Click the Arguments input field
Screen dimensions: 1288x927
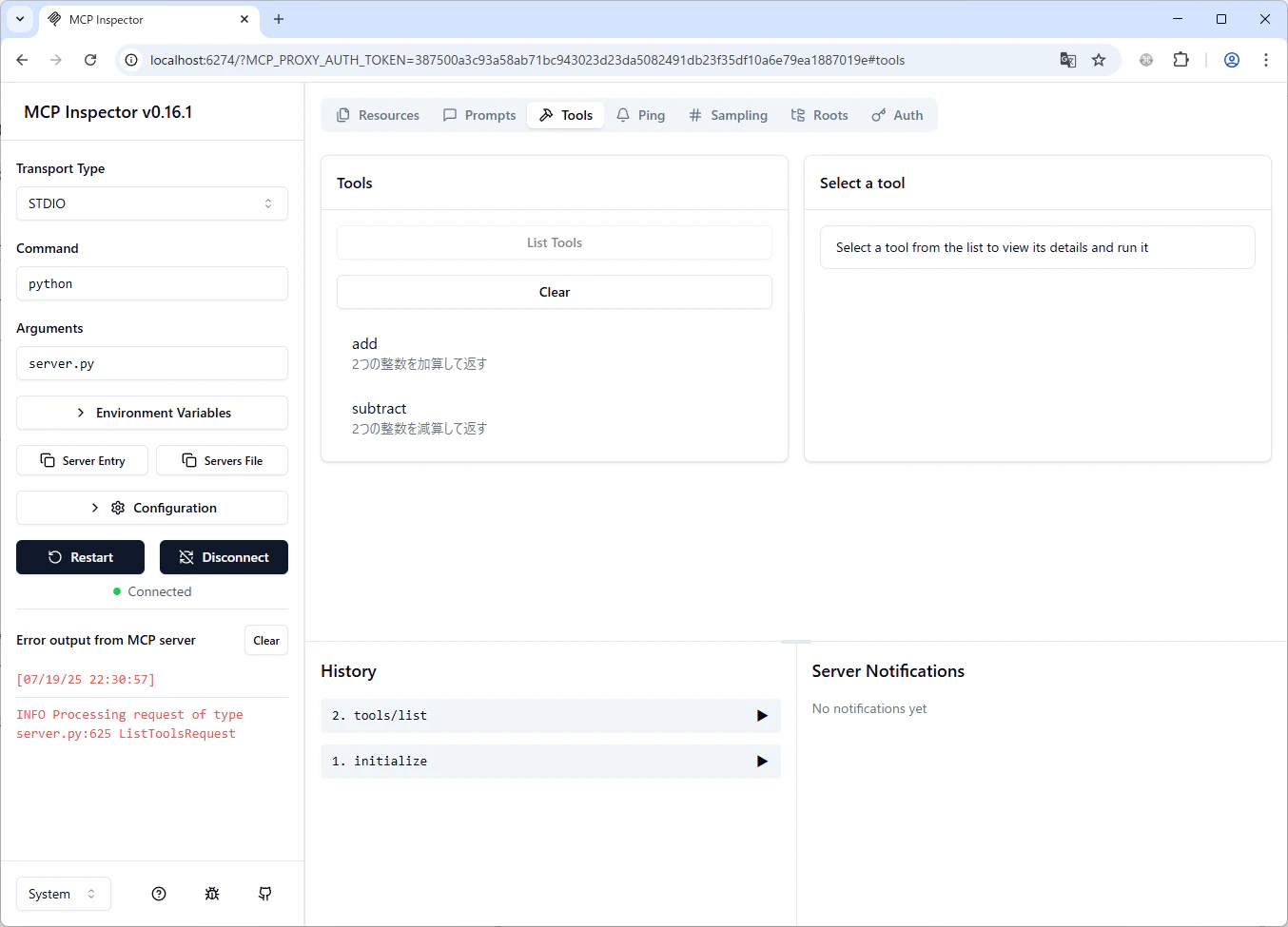pyautogui.click(x=152, y=363)
